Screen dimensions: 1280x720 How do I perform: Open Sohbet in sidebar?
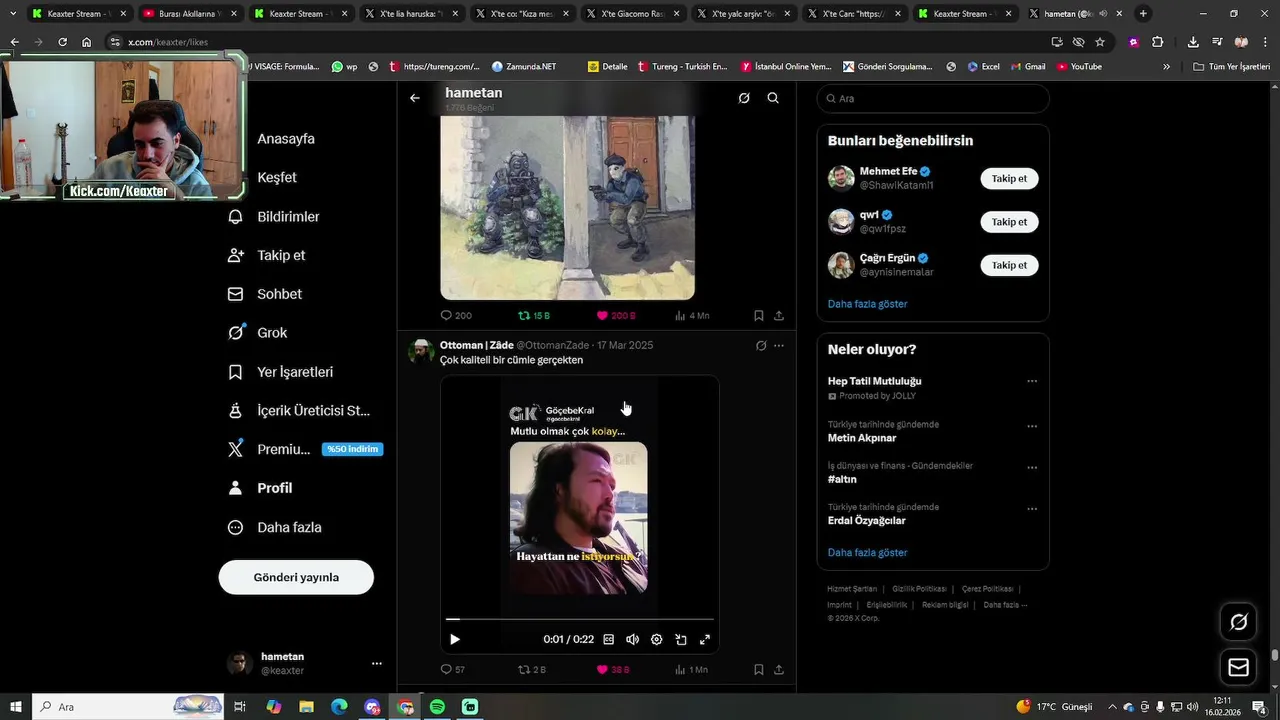[265, 294]
